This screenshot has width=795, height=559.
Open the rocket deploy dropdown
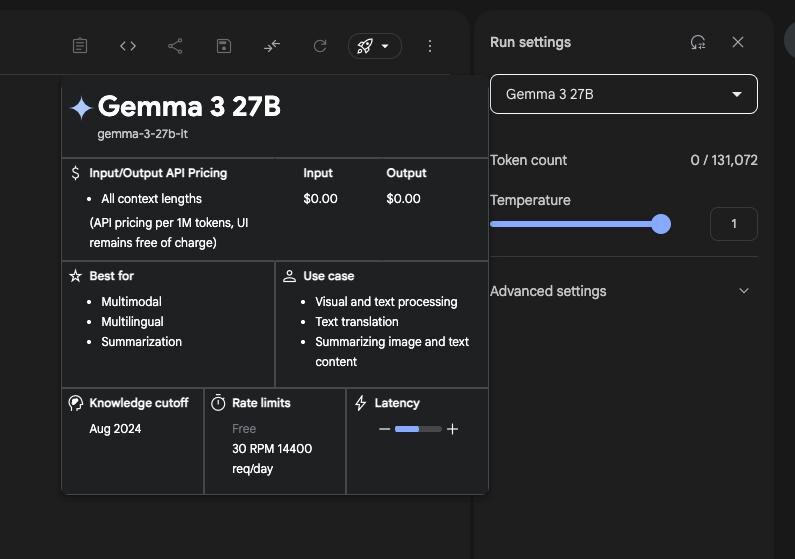[x=374, y=46]
